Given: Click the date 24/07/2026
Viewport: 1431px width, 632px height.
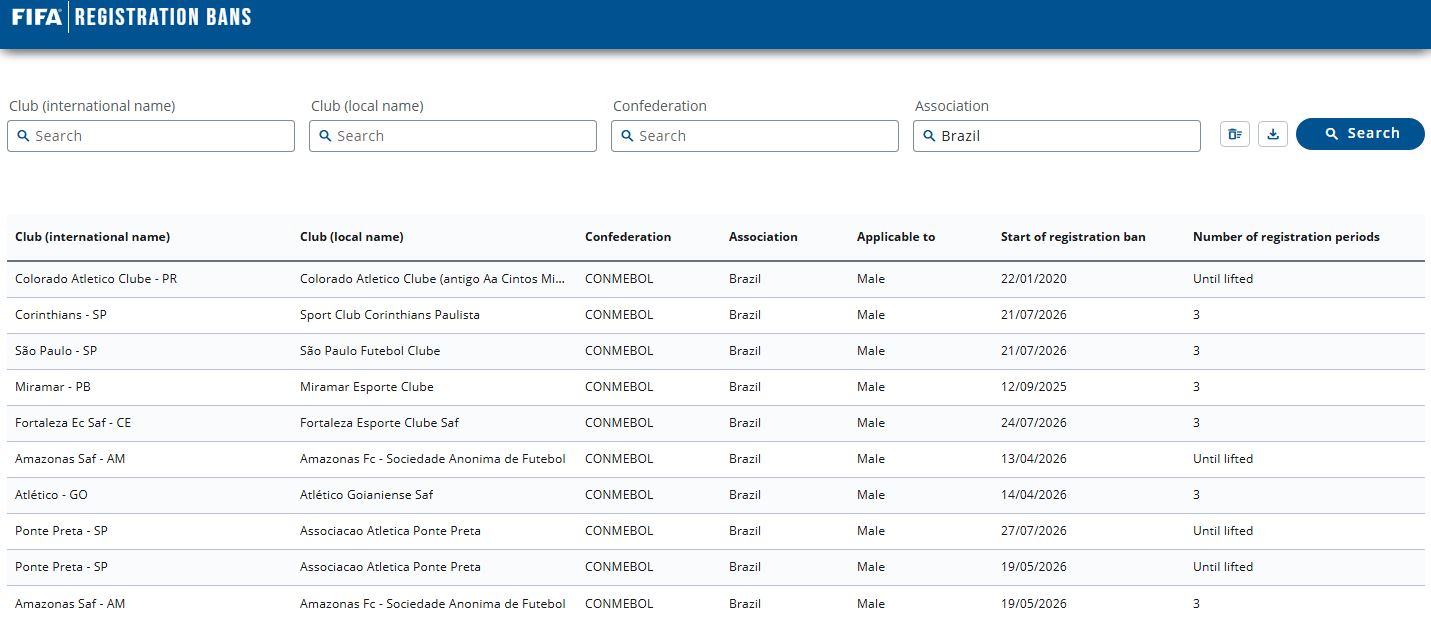Looking at the screenshot, I should tap(1034, 423).
